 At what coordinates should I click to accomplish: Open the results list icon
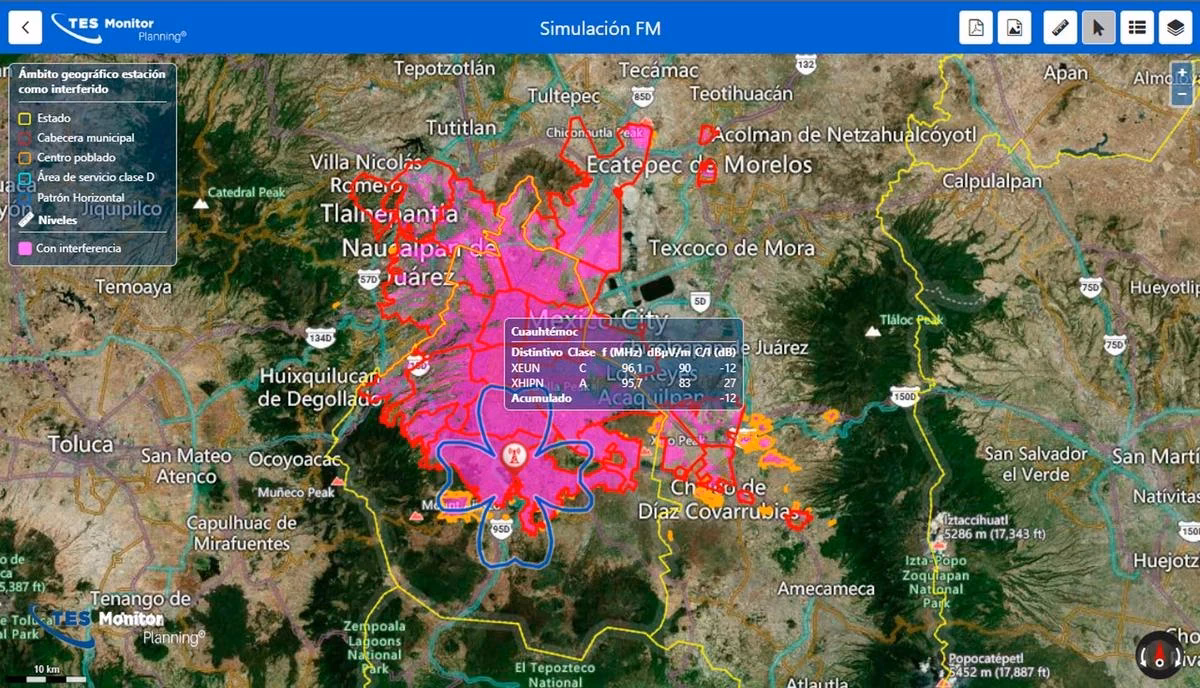click(x=1136, y=27)
